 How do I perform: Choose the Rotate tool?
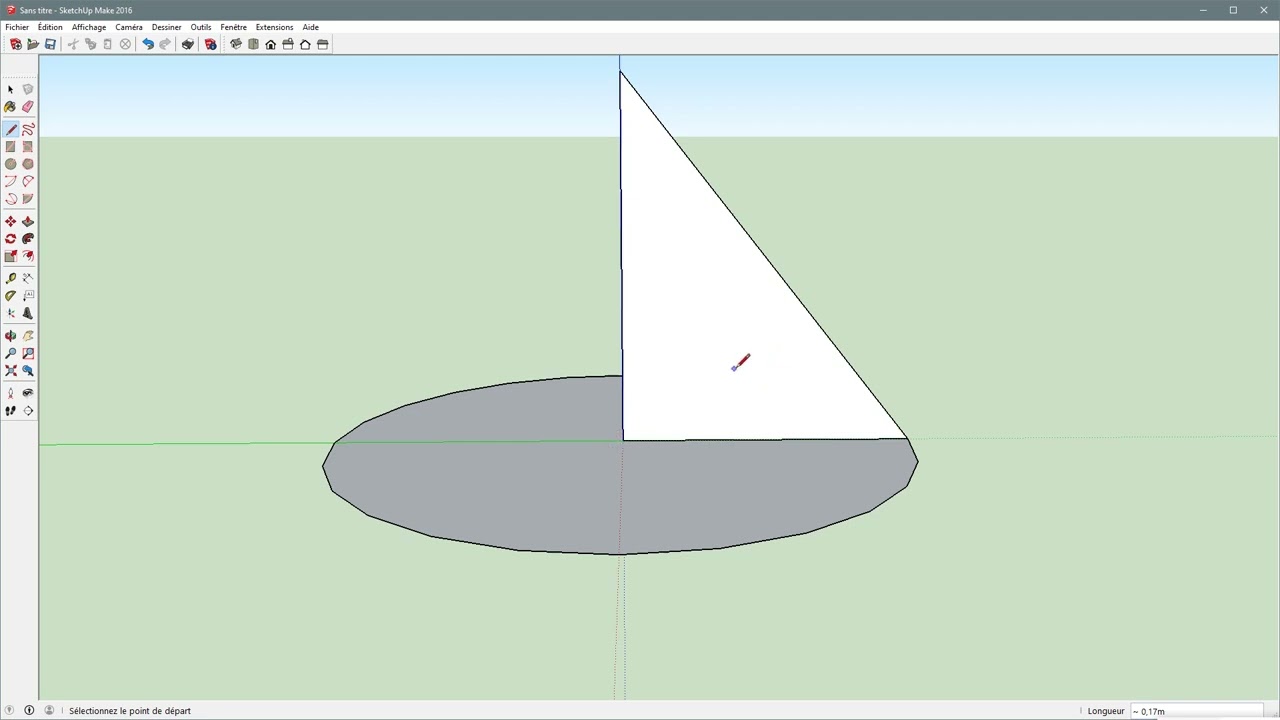[x=11, y=239]
